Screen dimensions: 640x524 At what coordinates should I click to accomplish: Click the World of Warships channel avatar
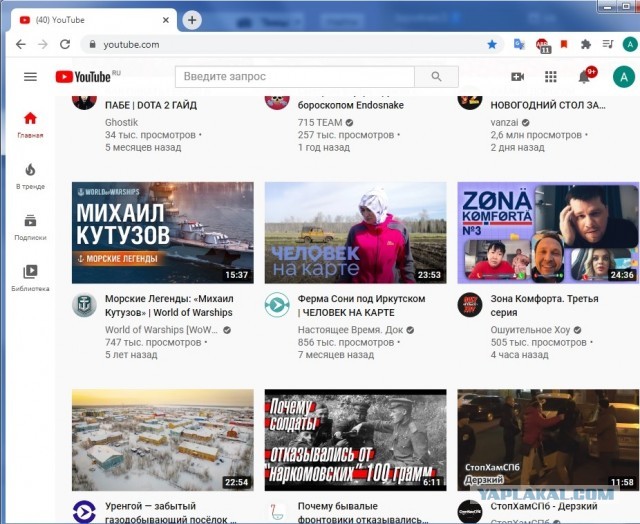coord(84,305)
